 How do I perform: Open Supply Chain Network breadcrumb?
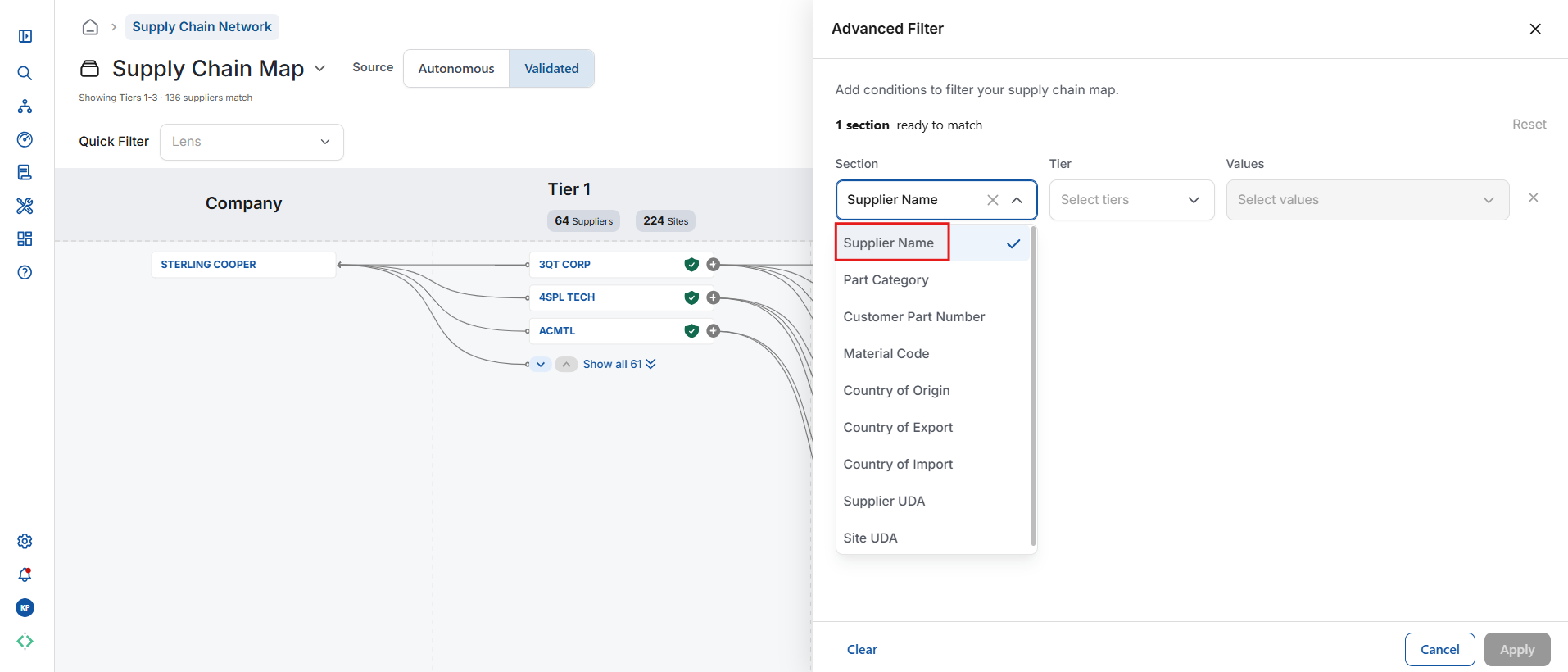click(x=202, y=27)
